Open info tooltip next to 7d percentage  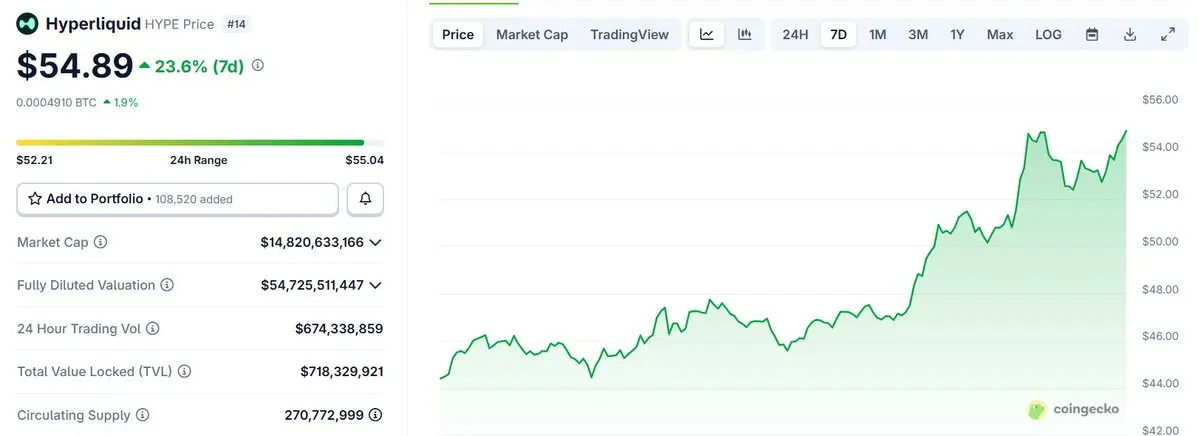[x=258, y=66]
